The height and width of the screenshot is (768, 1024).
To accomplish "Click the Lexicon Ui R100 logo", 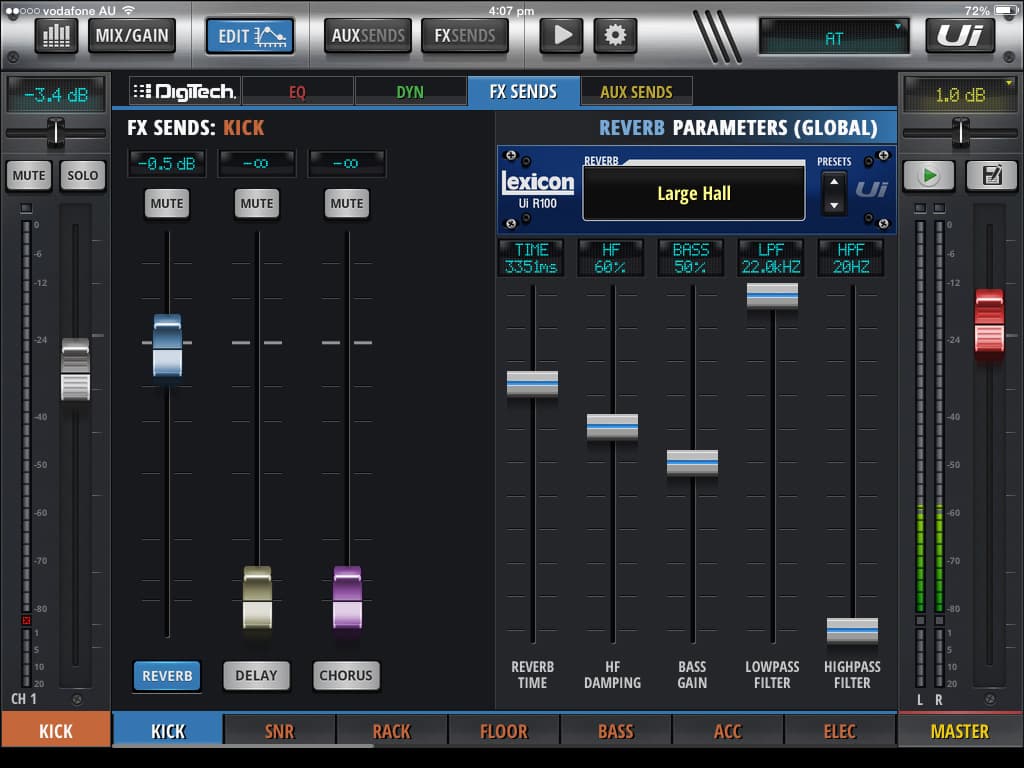I will (x=537, y=189).
